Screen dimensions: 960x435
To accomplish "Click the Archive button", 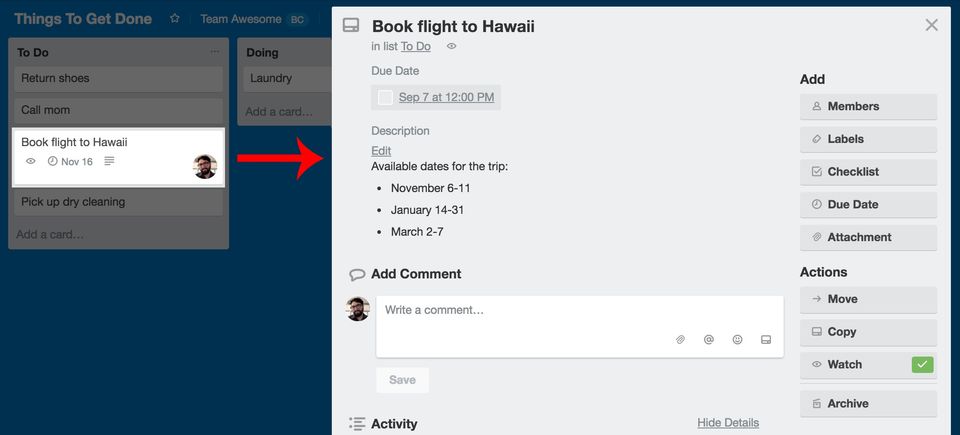I will pos(868,404).
